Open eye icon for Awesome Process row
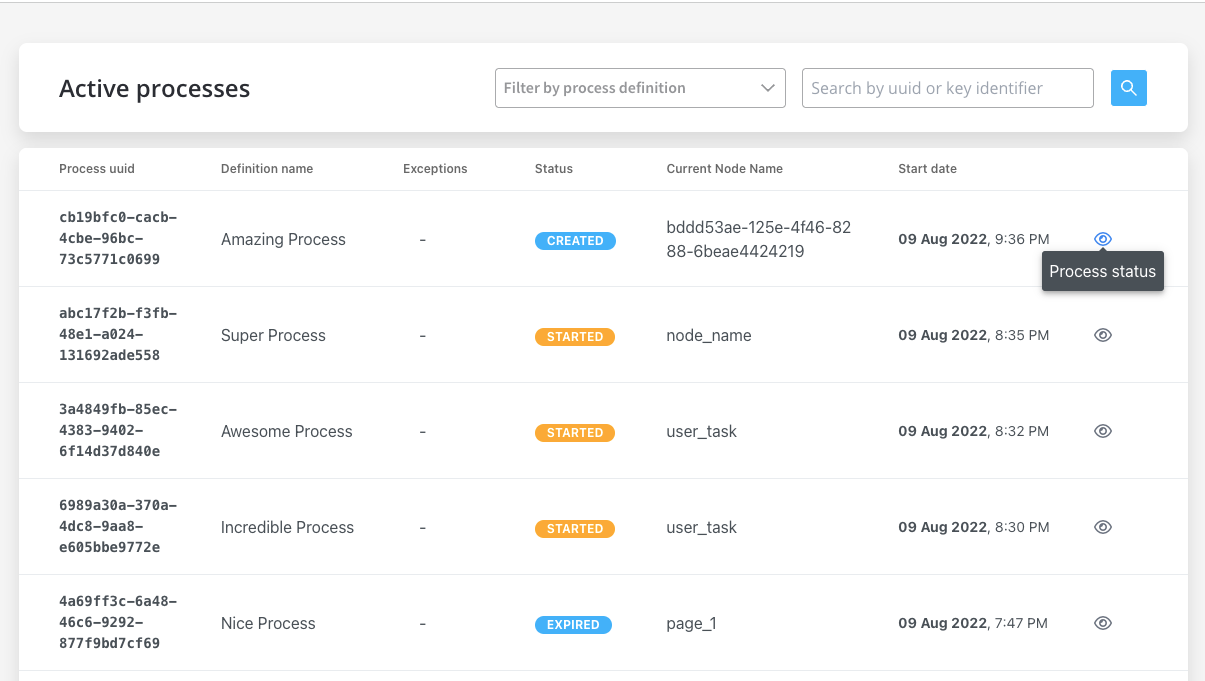The width and height of the screenshot is (1205, 681). (x=1103, y=431)
